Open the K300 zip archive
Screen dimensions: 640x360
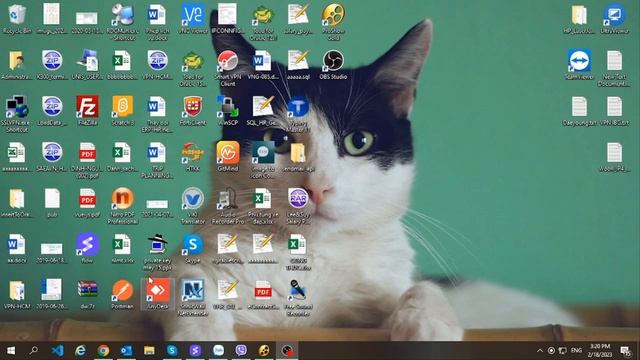point(52,64)
